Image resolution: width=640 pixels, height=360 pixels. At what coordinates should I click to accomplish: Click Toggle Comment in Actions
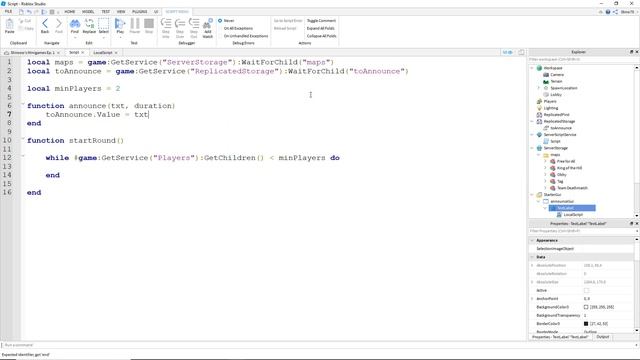[x=321, y=20]
